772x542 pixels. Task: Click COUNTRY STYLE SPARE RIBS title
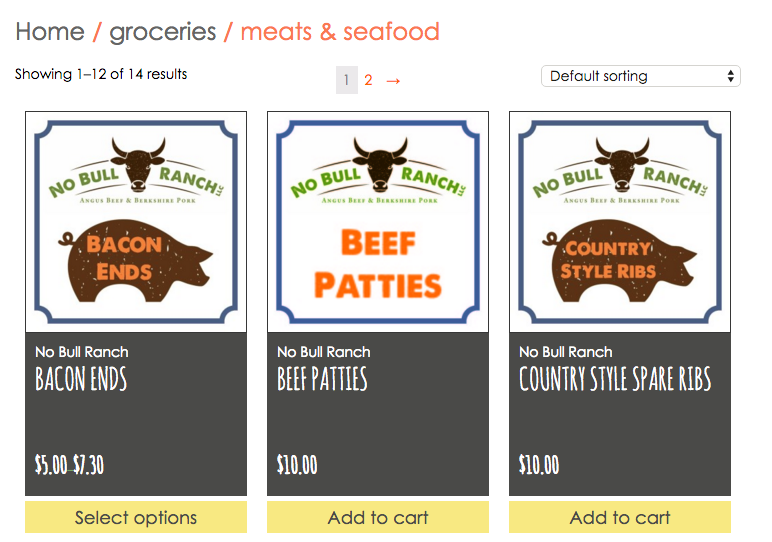tap(615, 379)
